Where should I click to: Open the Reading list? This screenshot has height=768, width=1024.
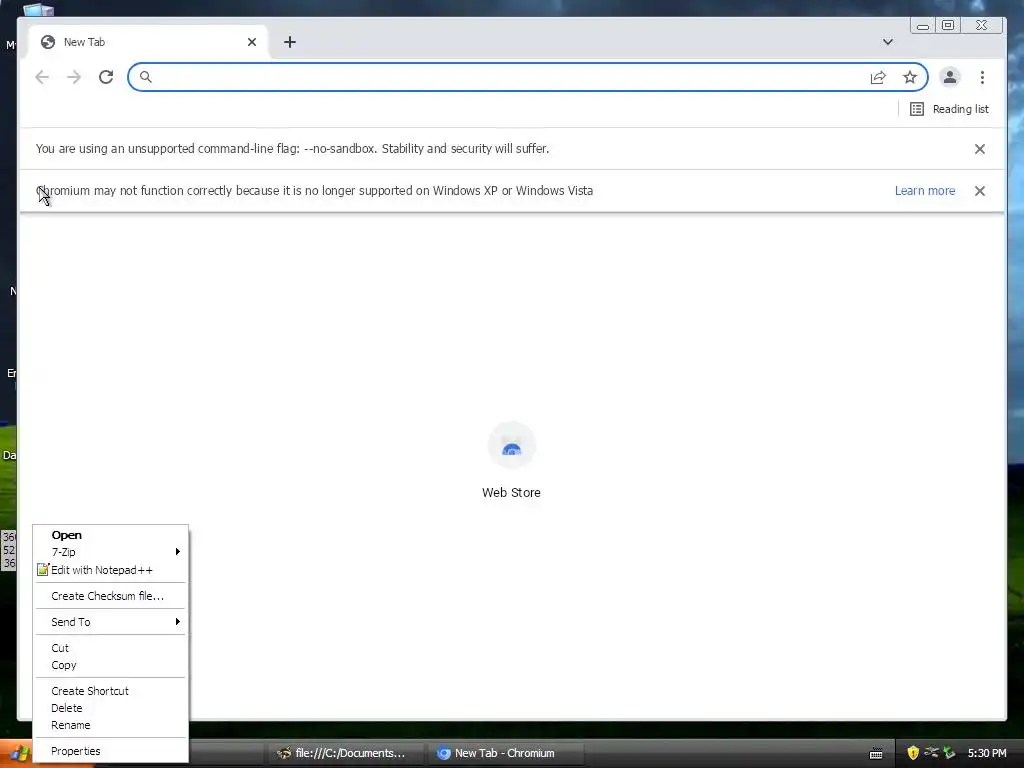pos(949,109)
